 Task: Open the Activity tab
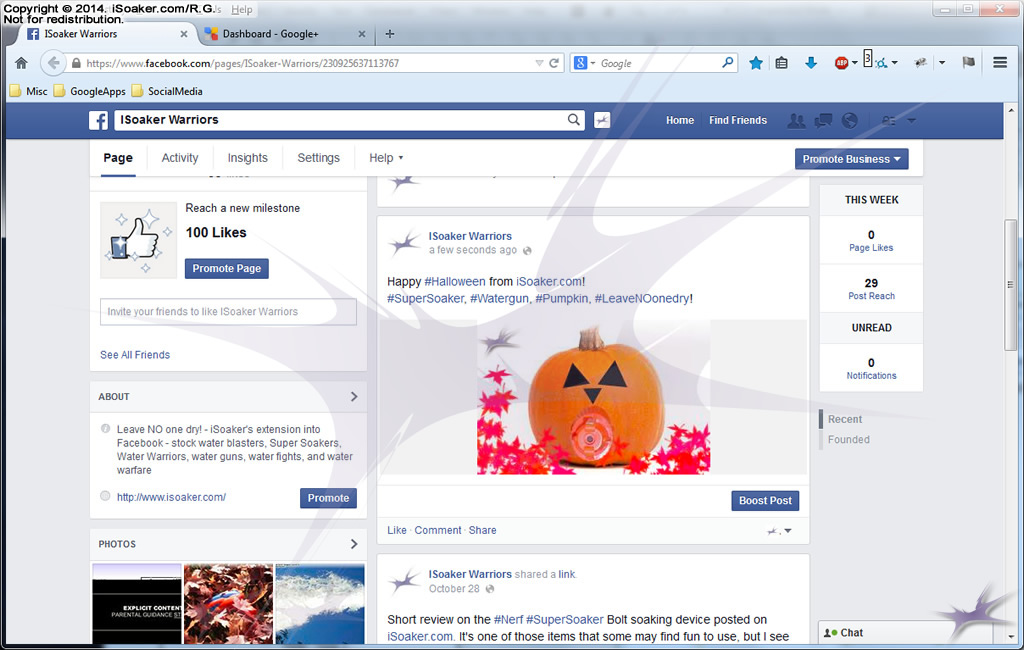(180, 157)
